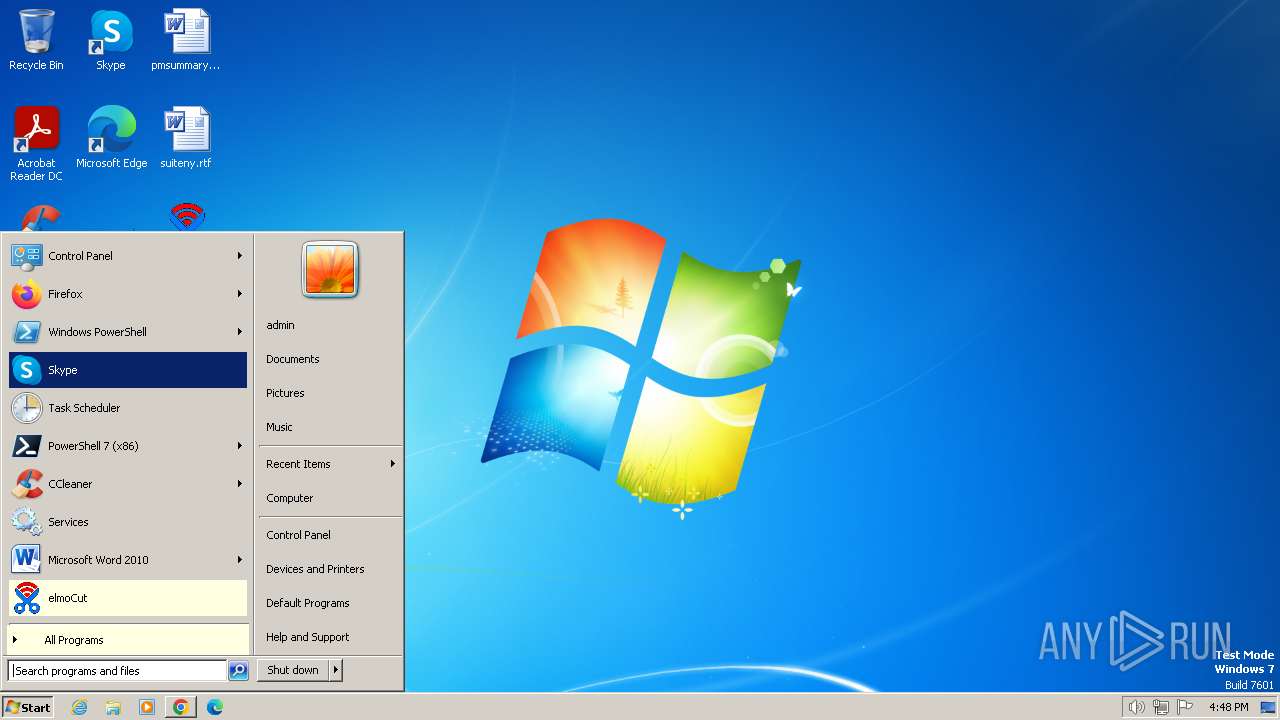
Task: Click the taskbar clock showing 4:48 PM
Action: click(1228, 707)
